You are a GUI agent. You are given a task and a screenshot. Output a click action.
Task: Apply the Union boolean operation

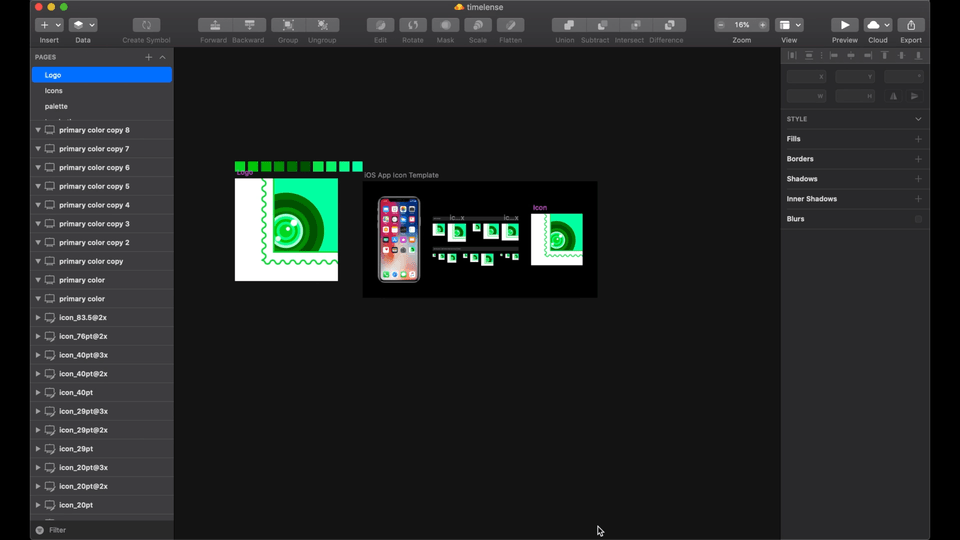click(x=569, y=25)
